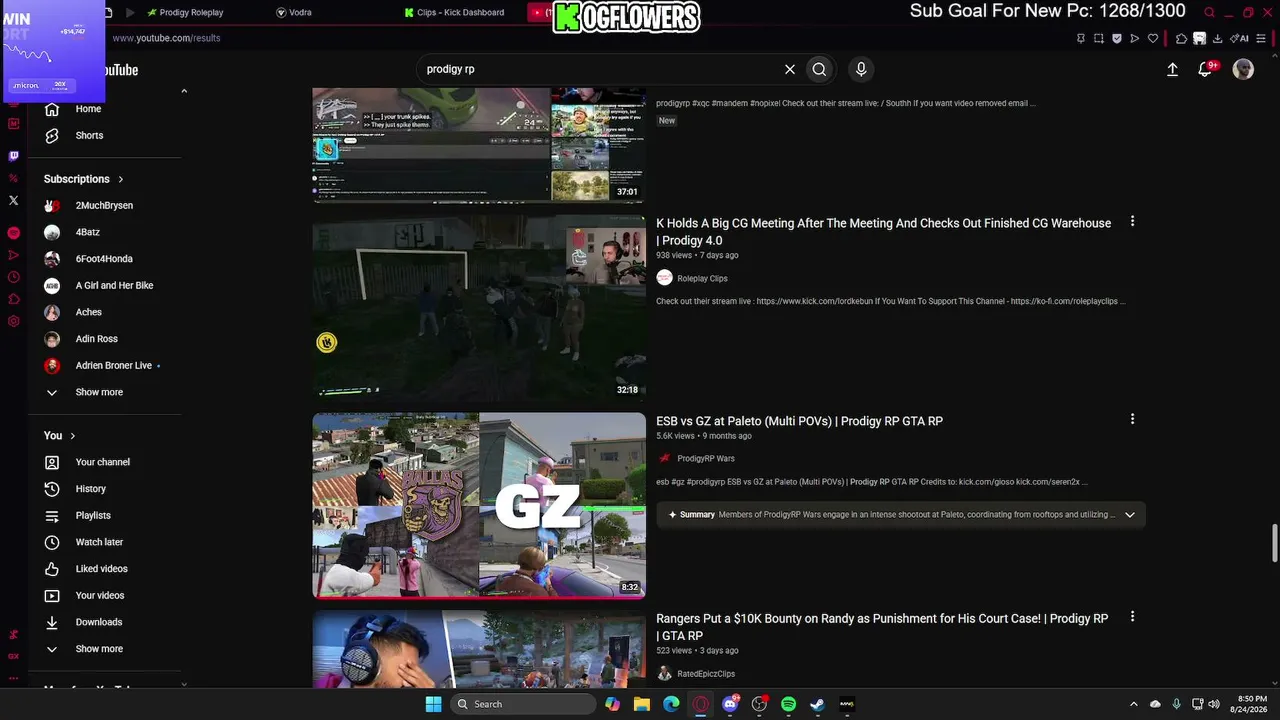Open options menu for K Holds A Big CG Meeting video
This screenshot has height=720, width=1280.
(1132, 221)
